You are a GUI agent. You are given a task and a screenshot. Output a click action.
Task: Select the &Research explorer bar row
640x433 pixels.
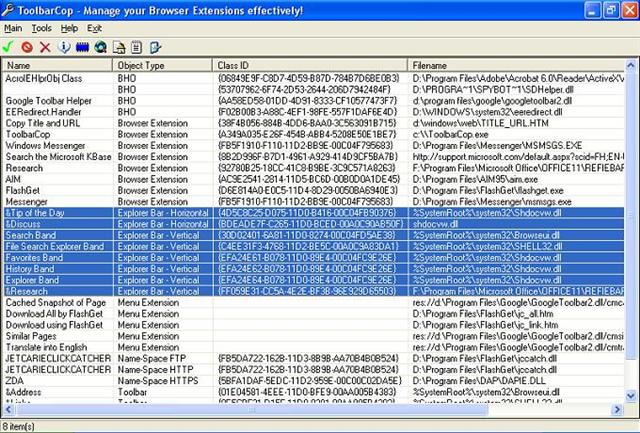pyautogui.click(x=313, y=291)
